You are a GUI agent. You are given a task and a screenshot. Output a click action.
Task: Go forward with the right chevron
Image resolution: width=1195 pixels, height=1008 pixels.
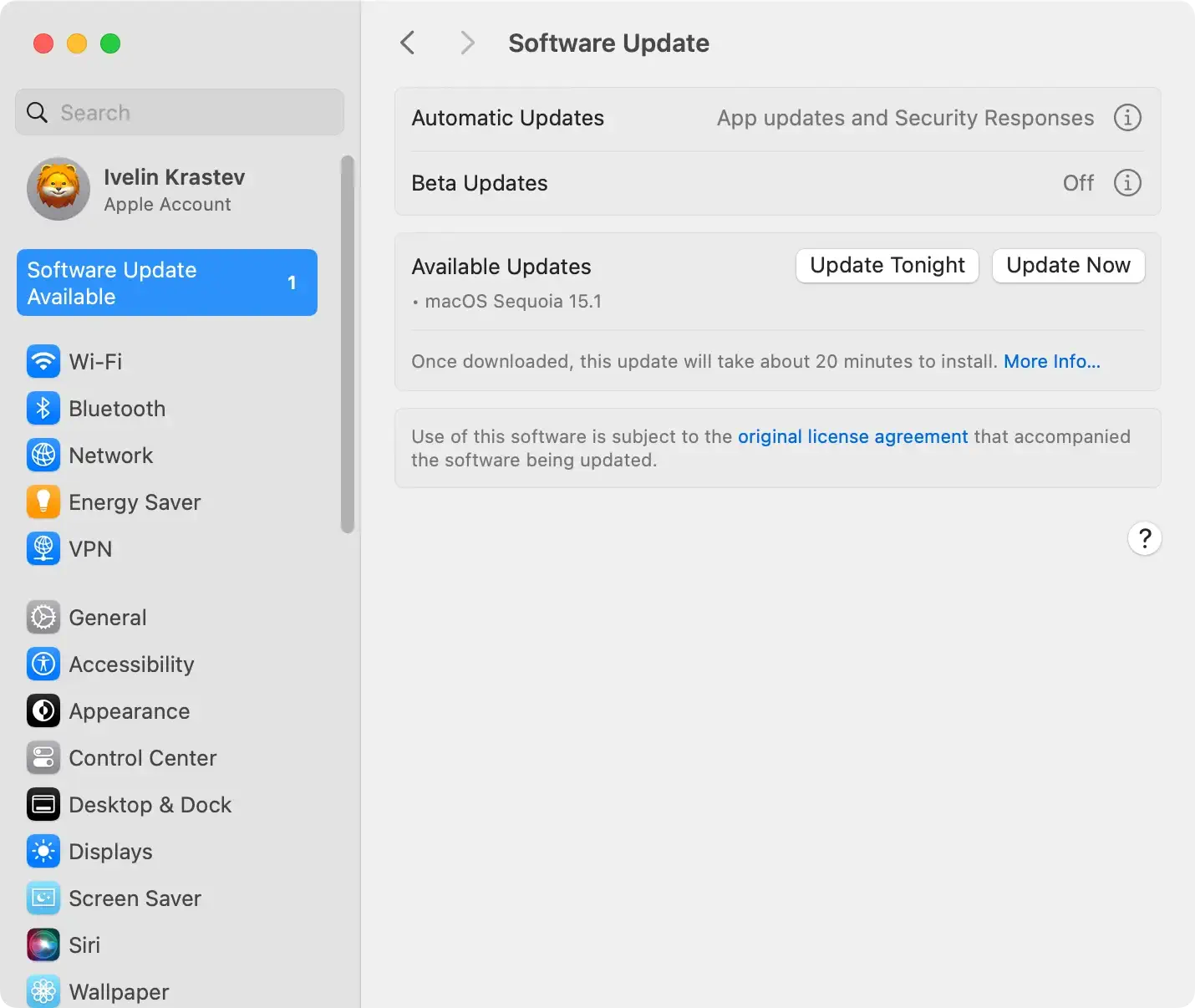click(467, 43)
